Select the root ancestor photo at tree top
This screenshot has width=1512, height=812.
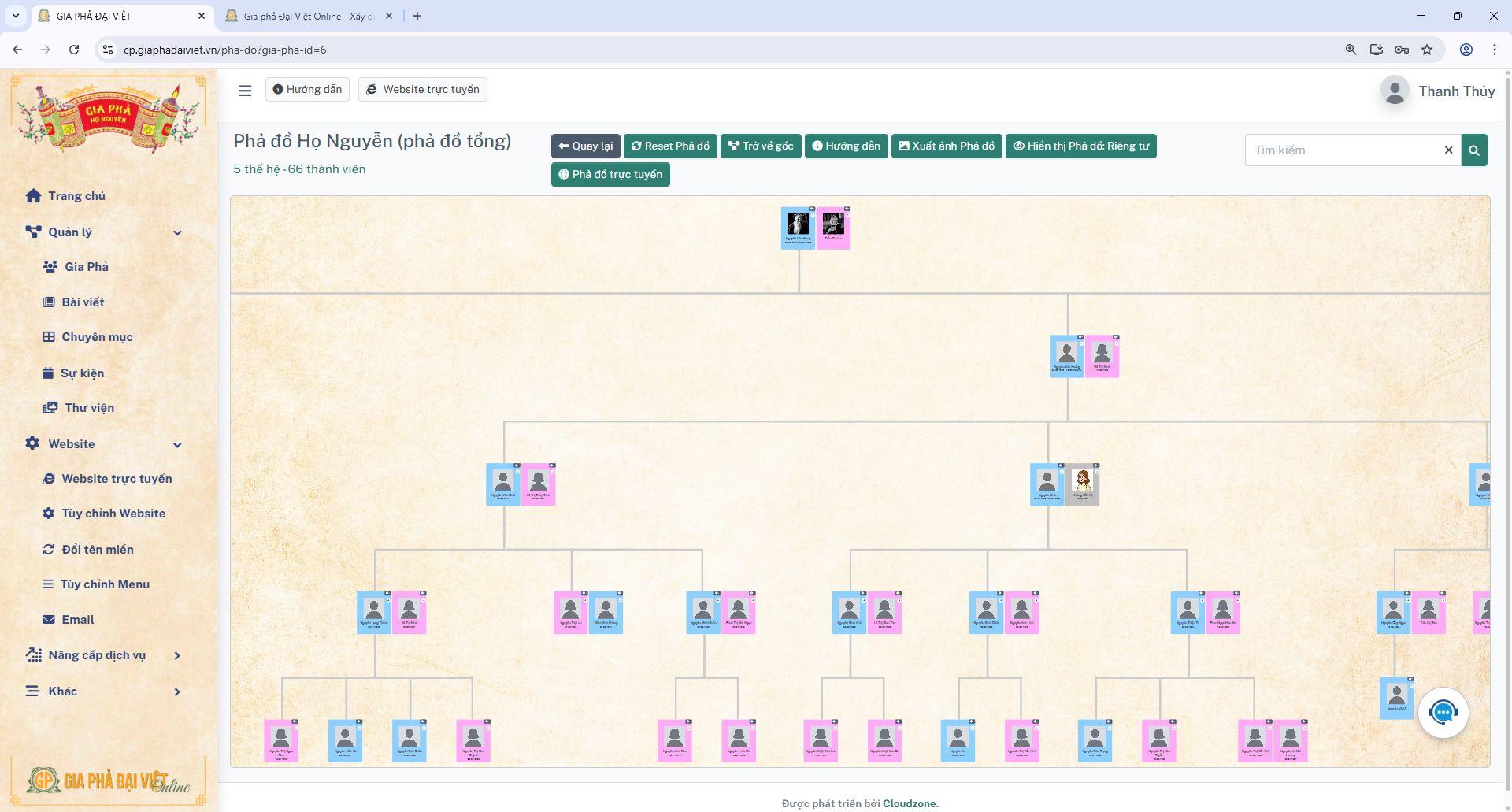[798, 226]
